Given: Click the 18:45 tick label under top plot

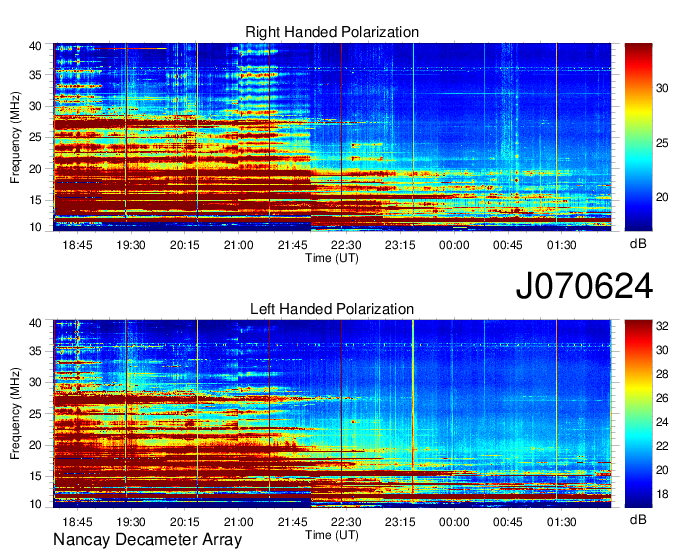Looking at the screenshot, I should (x=77, y=245).
